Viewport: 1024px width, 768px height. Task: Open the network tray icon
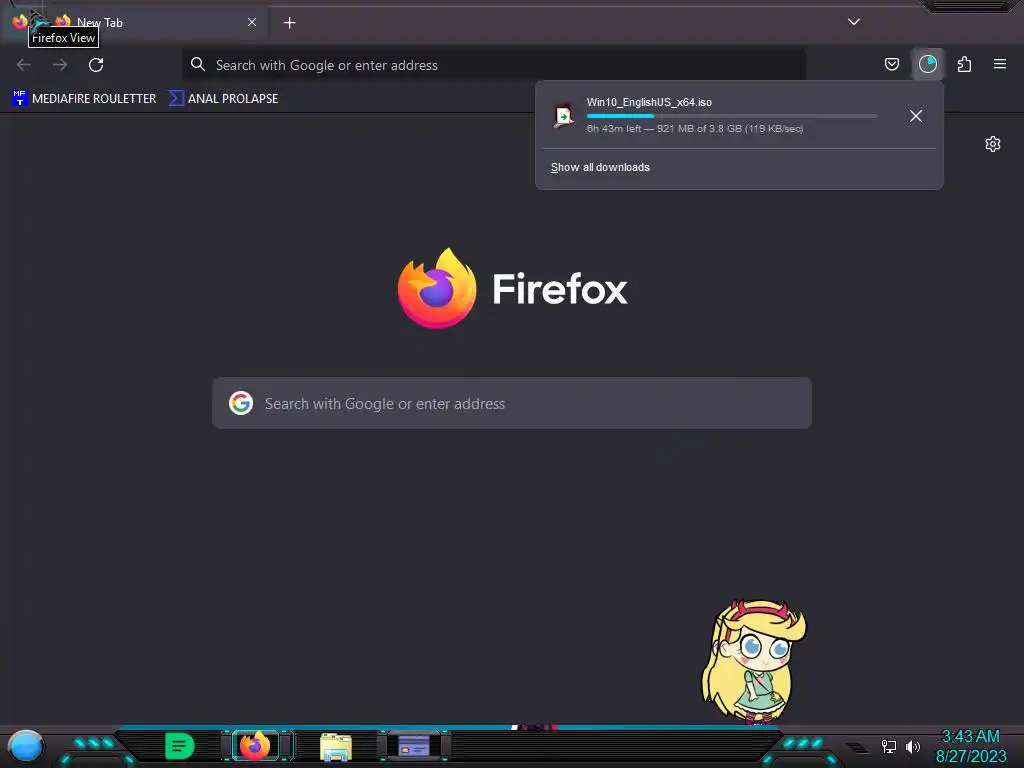pos(889,746)
